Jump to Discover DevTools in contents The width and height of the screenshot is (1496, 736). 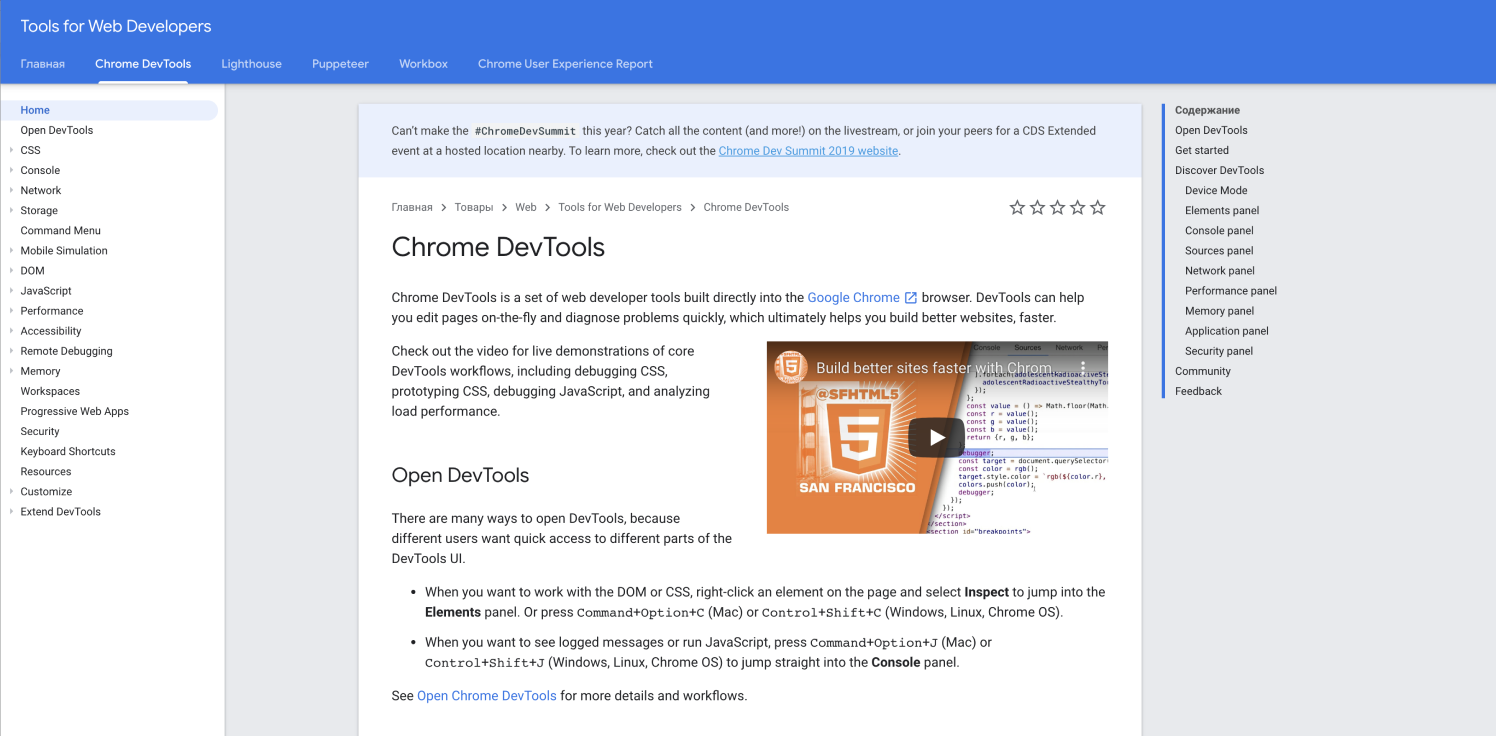pos(1219,170)
